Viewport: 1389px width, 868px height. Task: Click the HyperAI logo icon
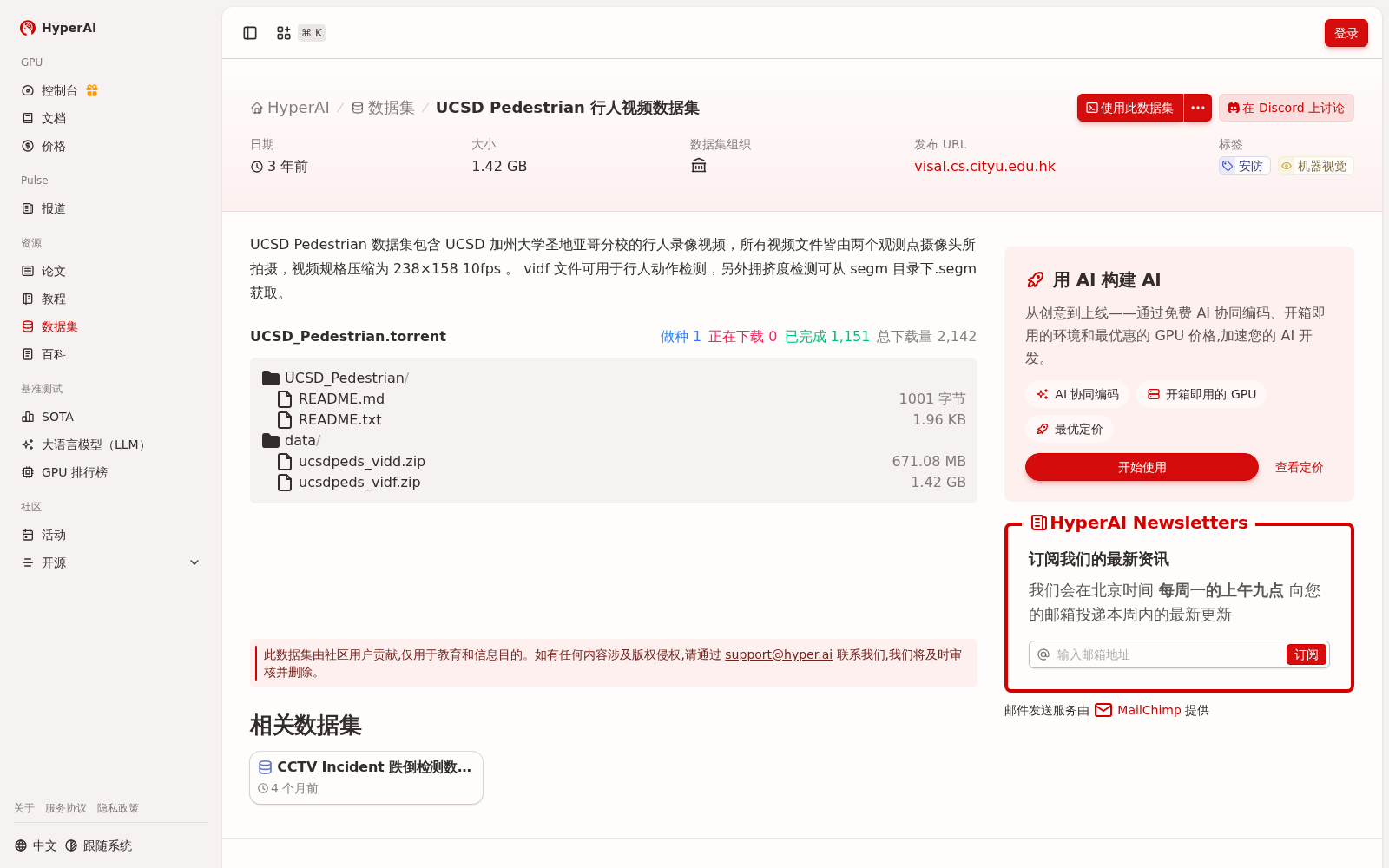click(28, 28)
